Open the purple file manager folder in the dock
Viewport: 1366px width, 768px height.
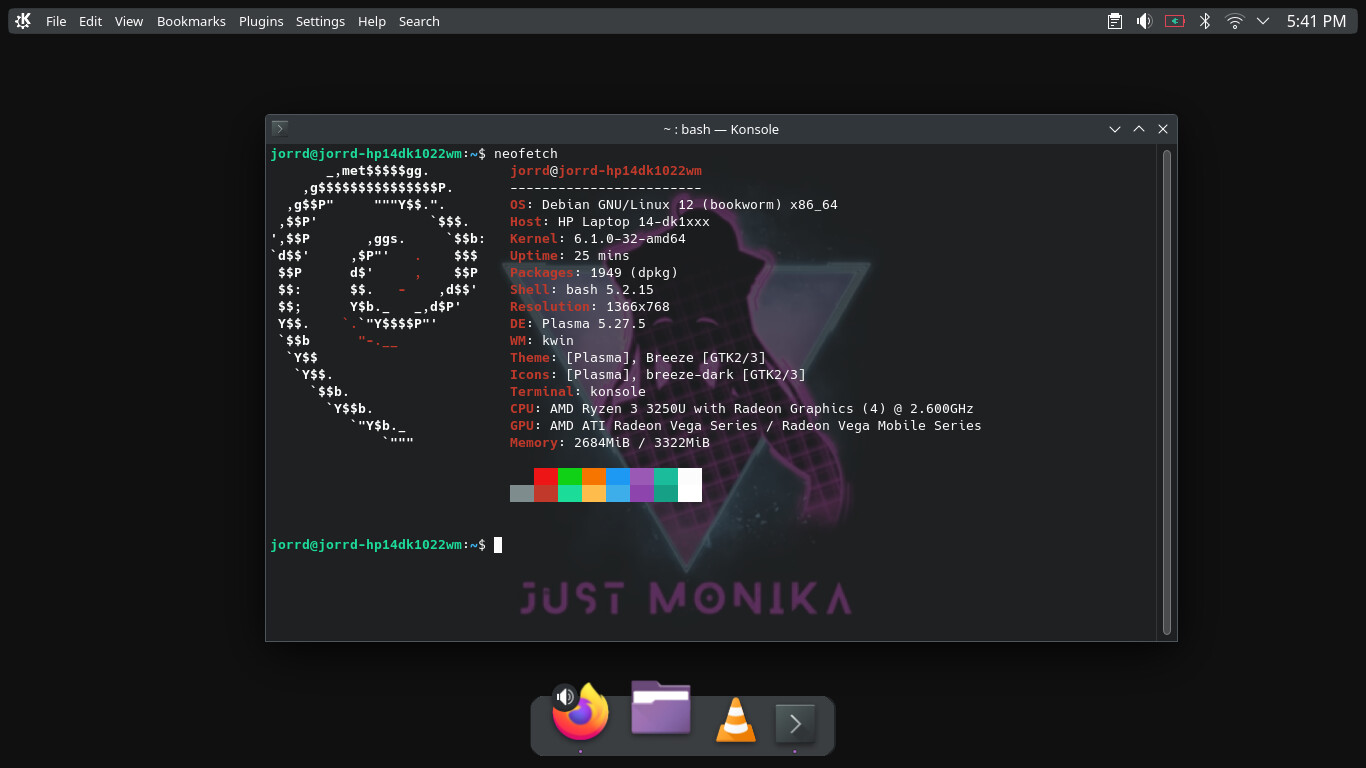(661, 708)
